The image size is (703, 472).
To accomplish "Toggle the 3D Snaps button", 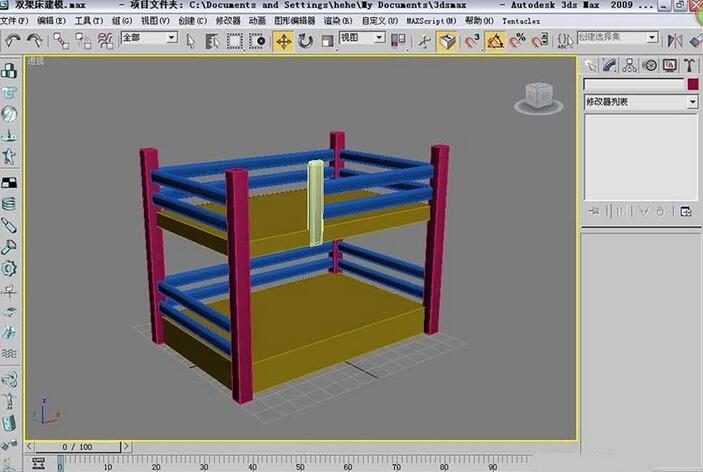I will [x=472, y=41].
